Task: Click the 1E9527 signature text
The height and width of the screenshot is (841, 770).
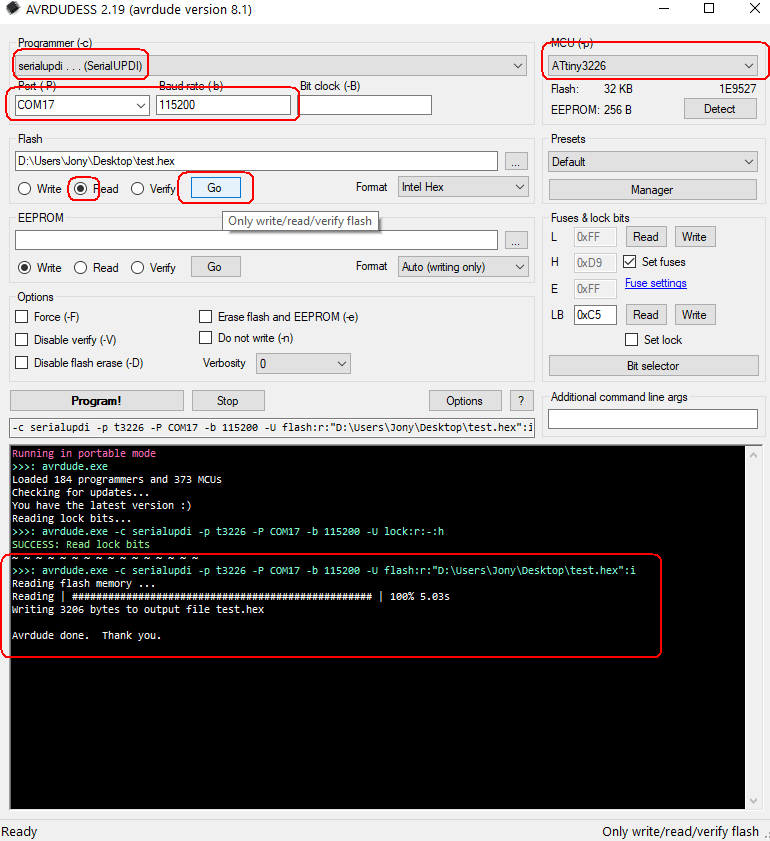Action: click(x=737, y=89)
